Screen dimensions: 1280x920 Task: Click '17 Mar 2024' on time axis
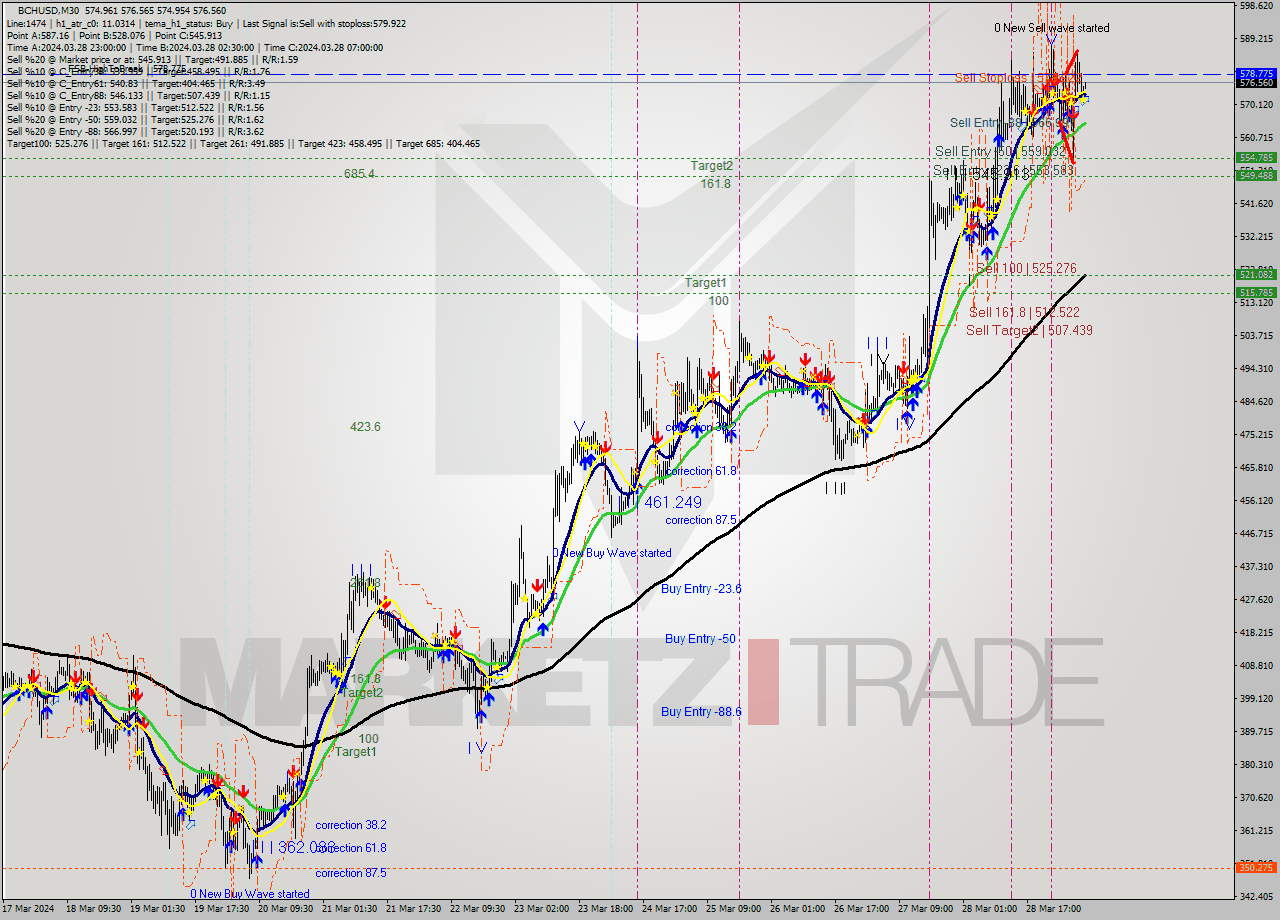pos(27,909)
